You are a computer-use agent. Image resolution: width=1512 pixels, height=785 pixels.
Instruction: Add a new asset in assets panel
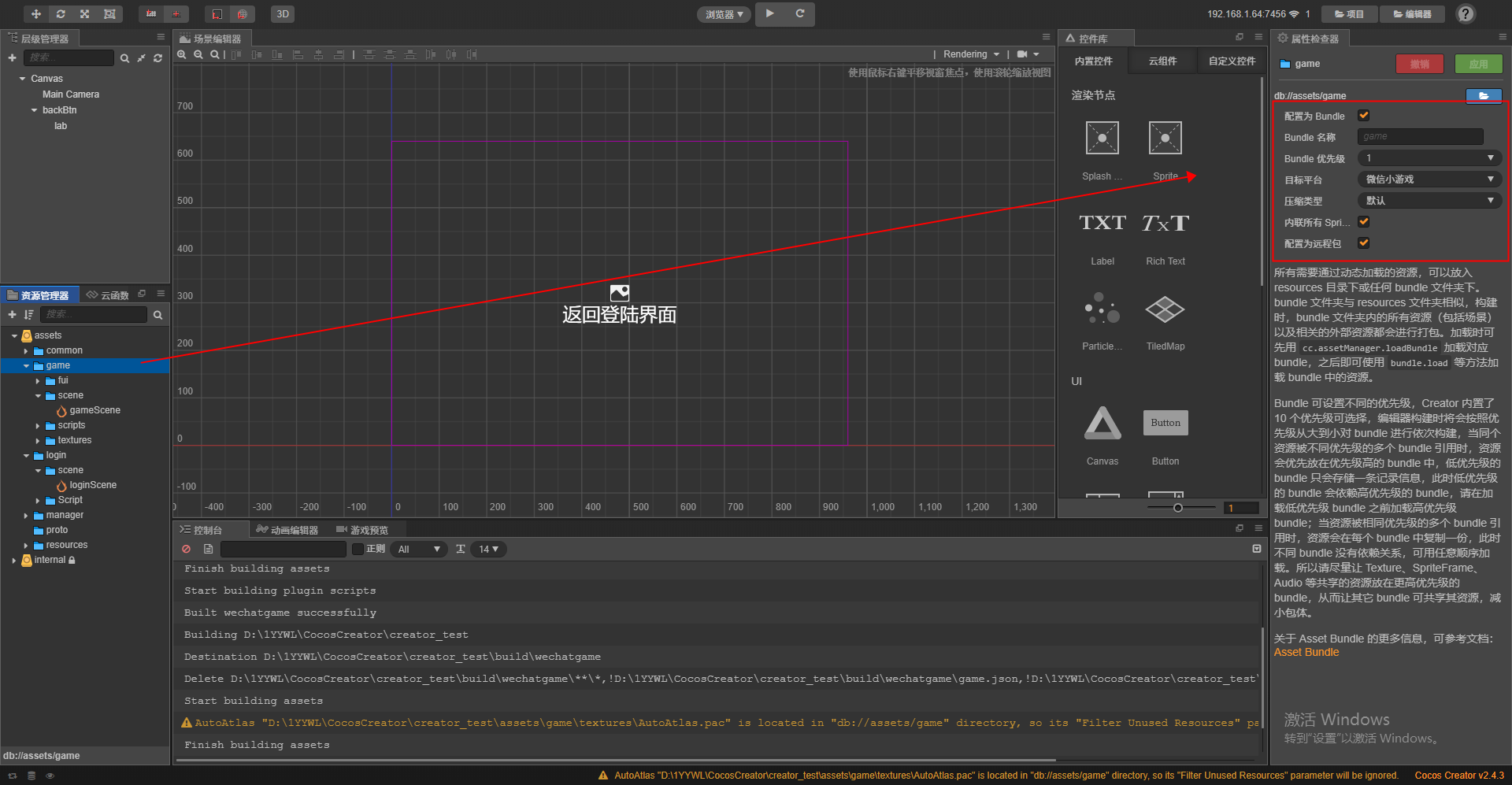pos(12,314)
